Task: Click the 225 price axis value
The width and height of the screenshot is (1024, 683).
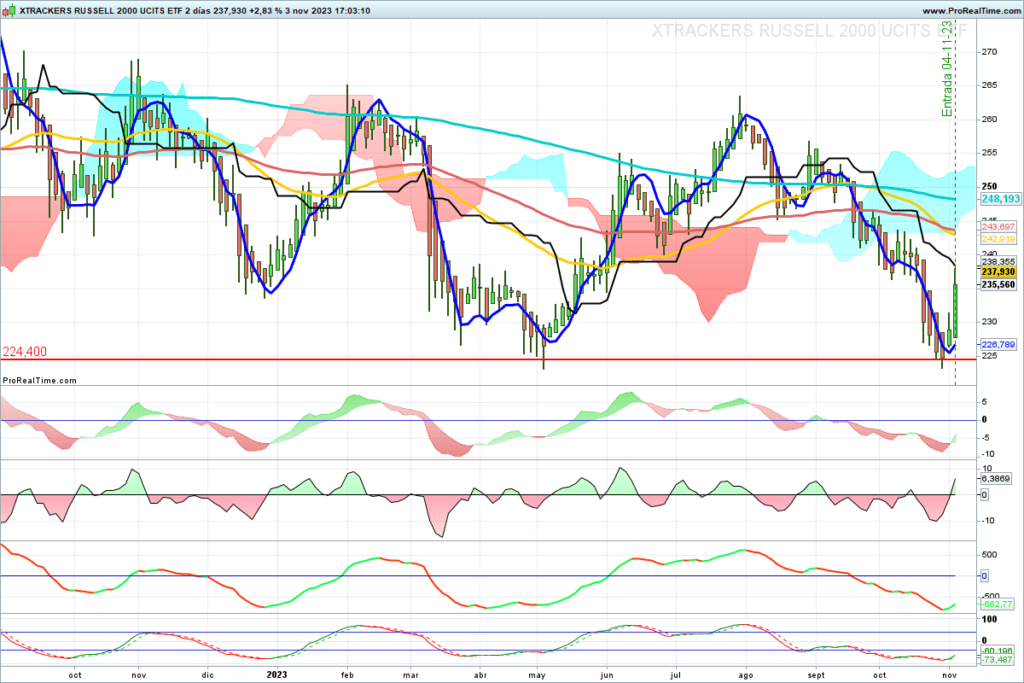Action: coord(989,355)
